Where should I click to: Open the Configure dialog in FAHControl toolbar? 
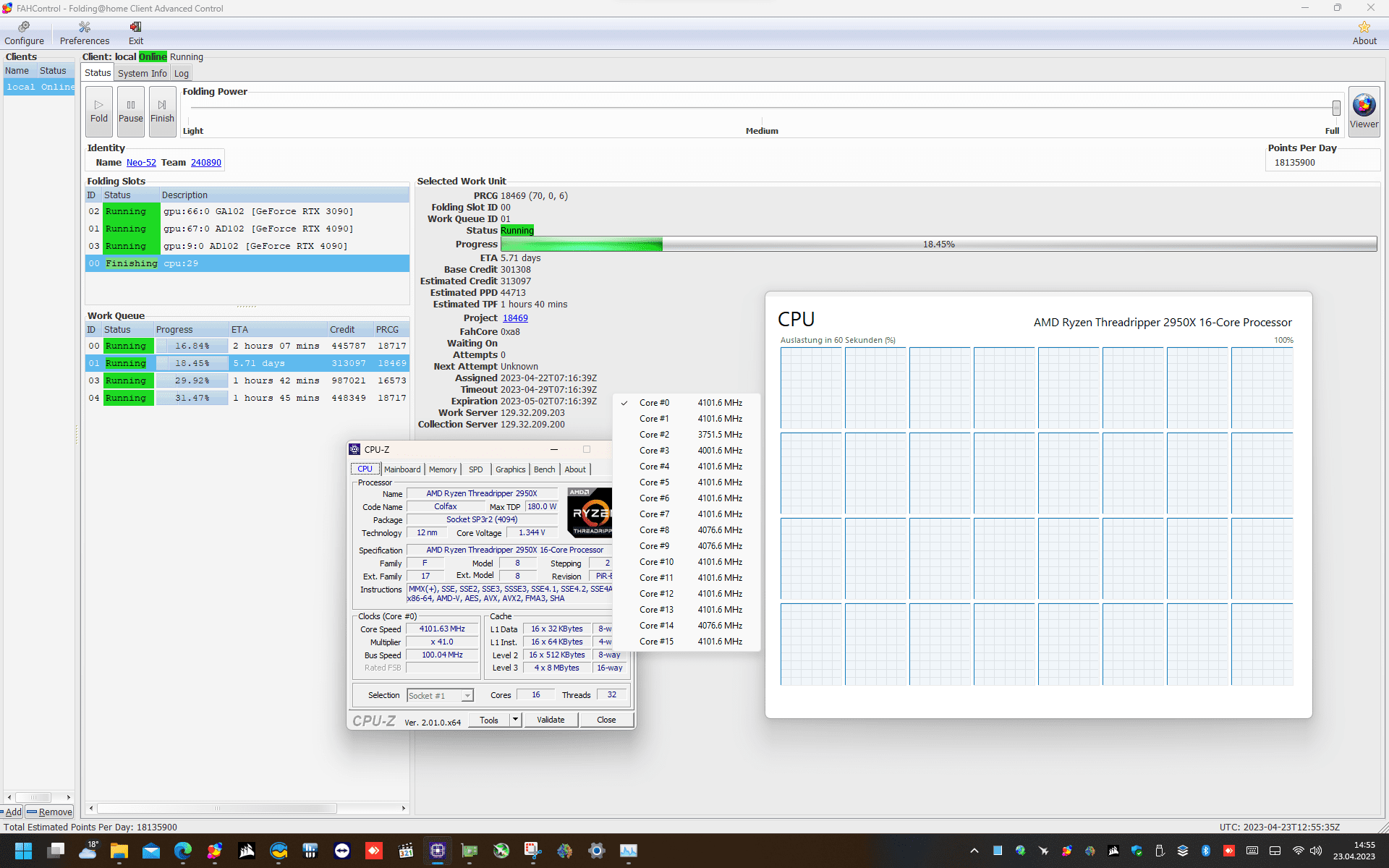pos(24,33)
